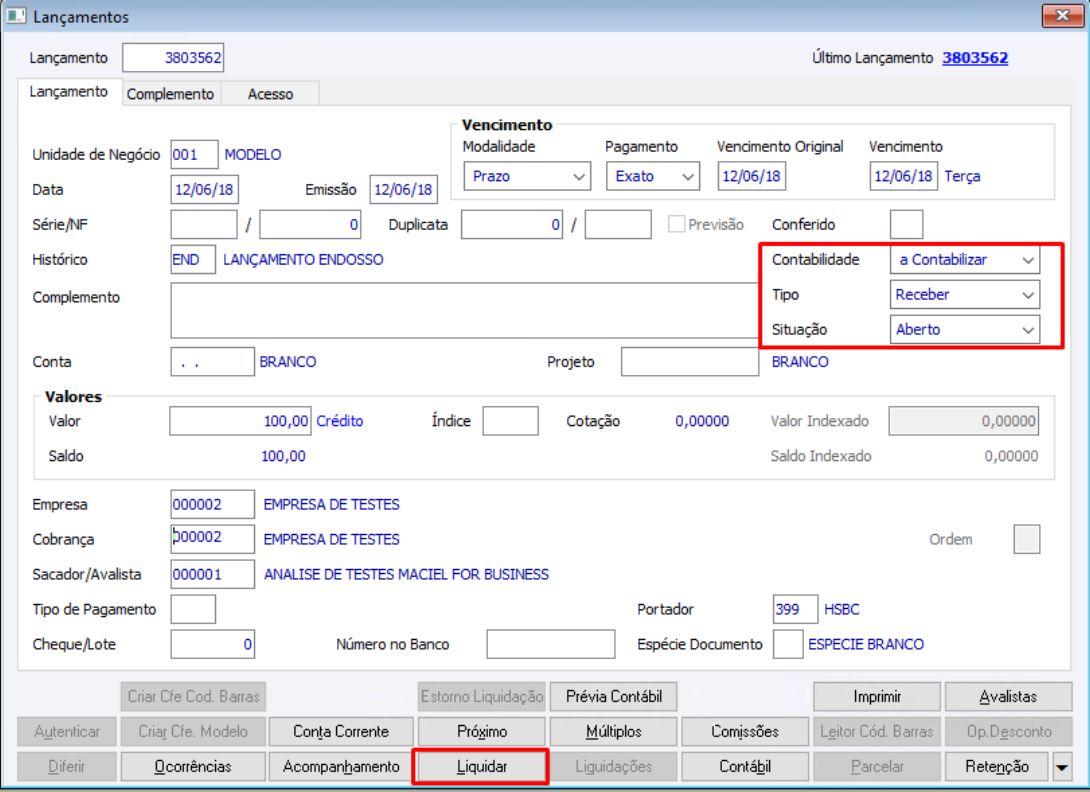The width and height of the screenshot is (1090, 792).
Task: Click the Contábil button
Action: pyautogui.click(x=745, y=766)
